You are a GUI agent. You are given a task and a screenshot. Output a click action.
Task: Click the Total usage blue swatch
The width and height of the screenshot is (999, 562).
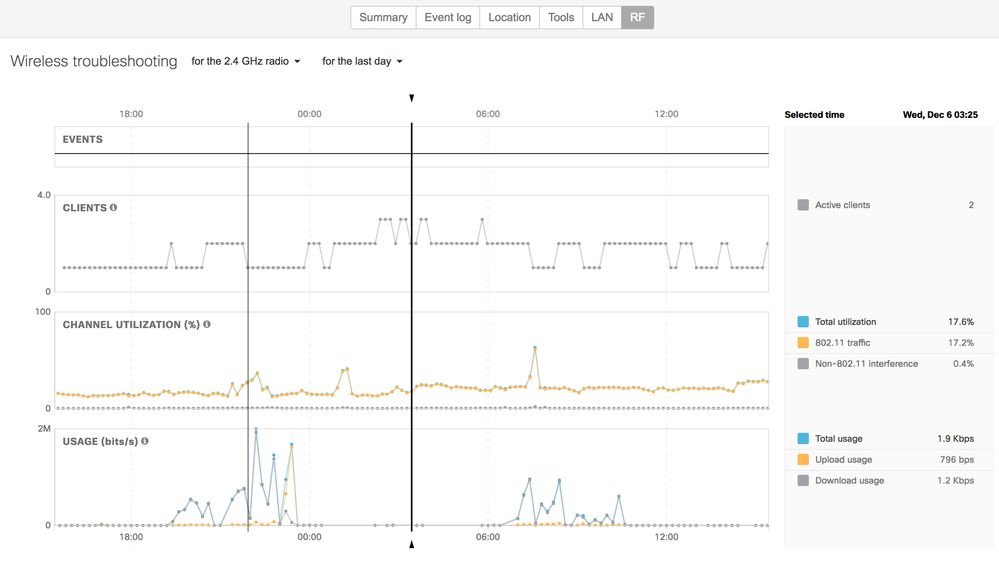[x=803, y=438]
